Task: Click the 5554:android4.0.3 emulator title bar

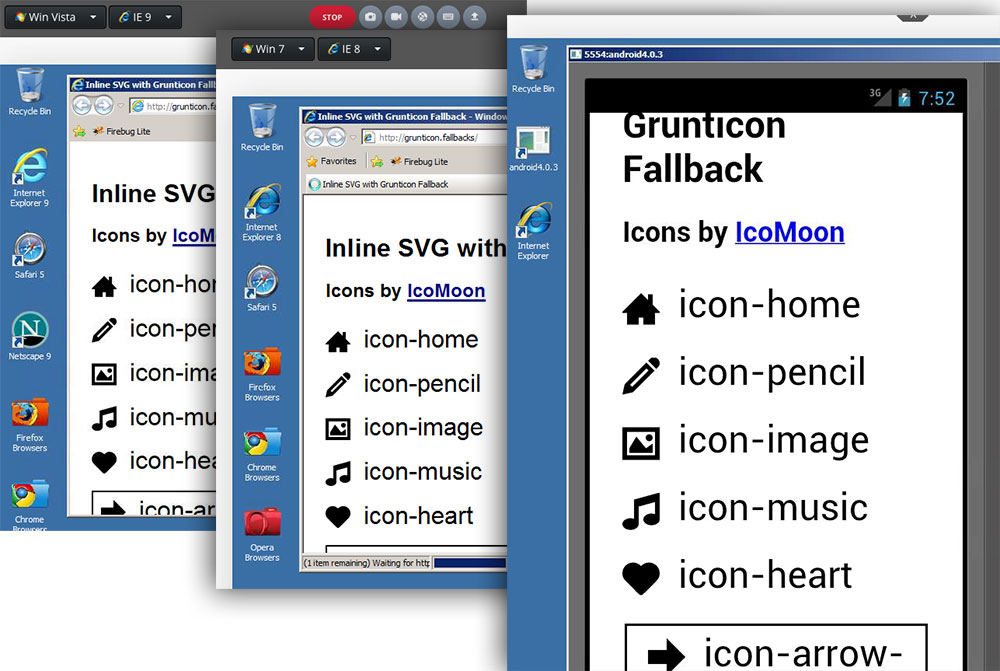Action: click(x=784, y=54)
